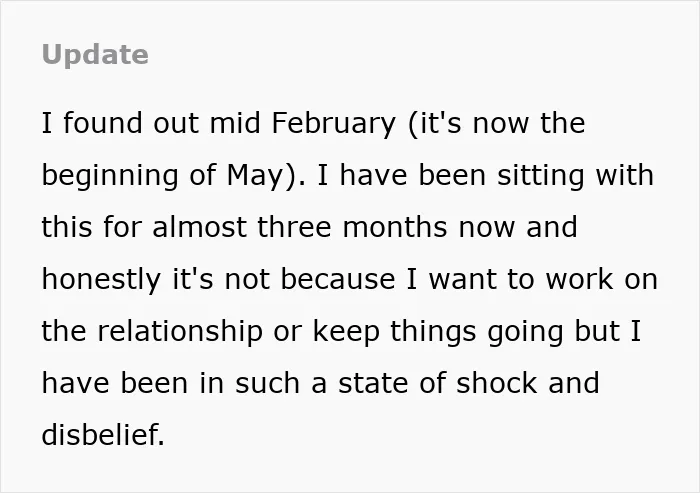Viewport: 700px width, 493px height.
Task: Click the word "state" in the text
Action: [x=373, y=384]
